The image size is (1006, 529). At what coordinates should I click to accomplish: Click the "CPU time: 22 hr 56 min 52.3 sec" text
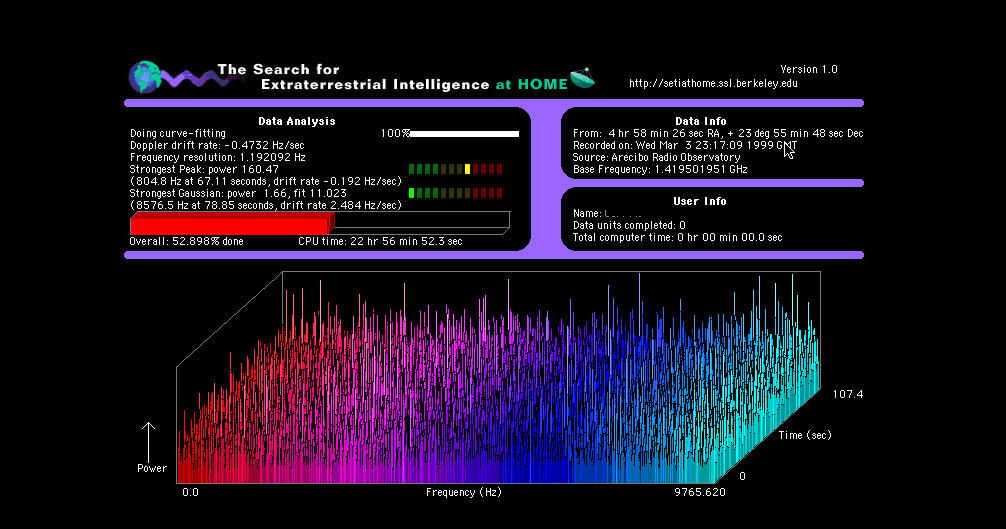[380, 242]
